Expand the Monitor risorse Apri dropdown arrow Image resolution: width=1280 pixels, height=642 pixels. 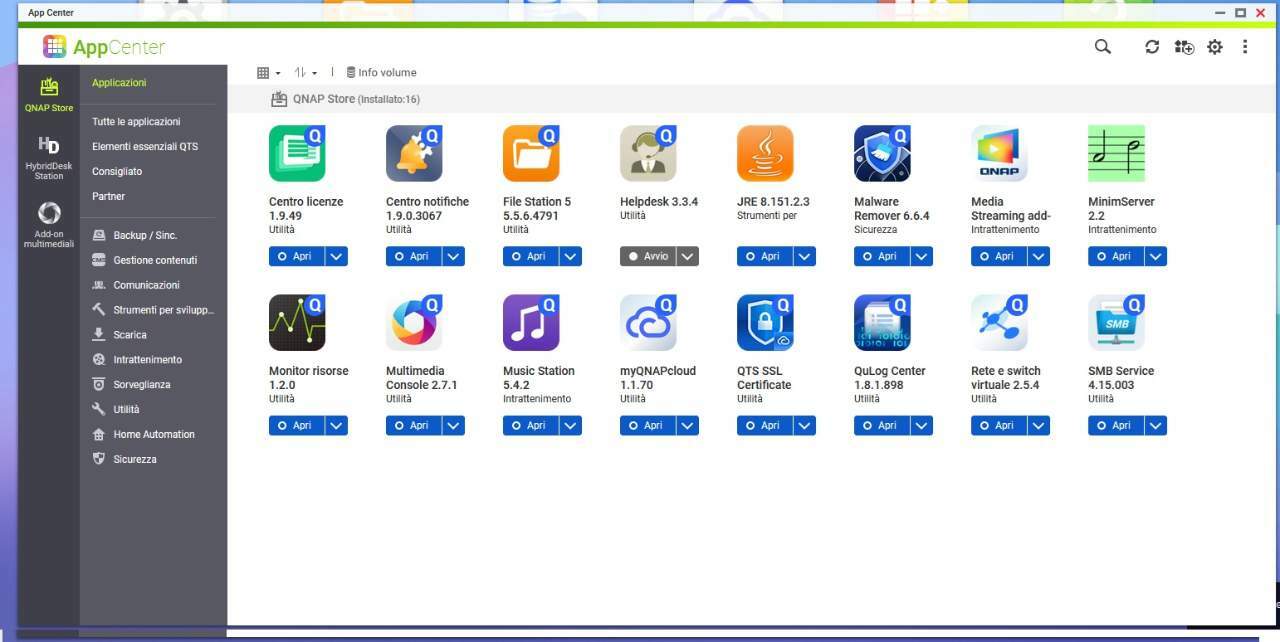[337, 426]
